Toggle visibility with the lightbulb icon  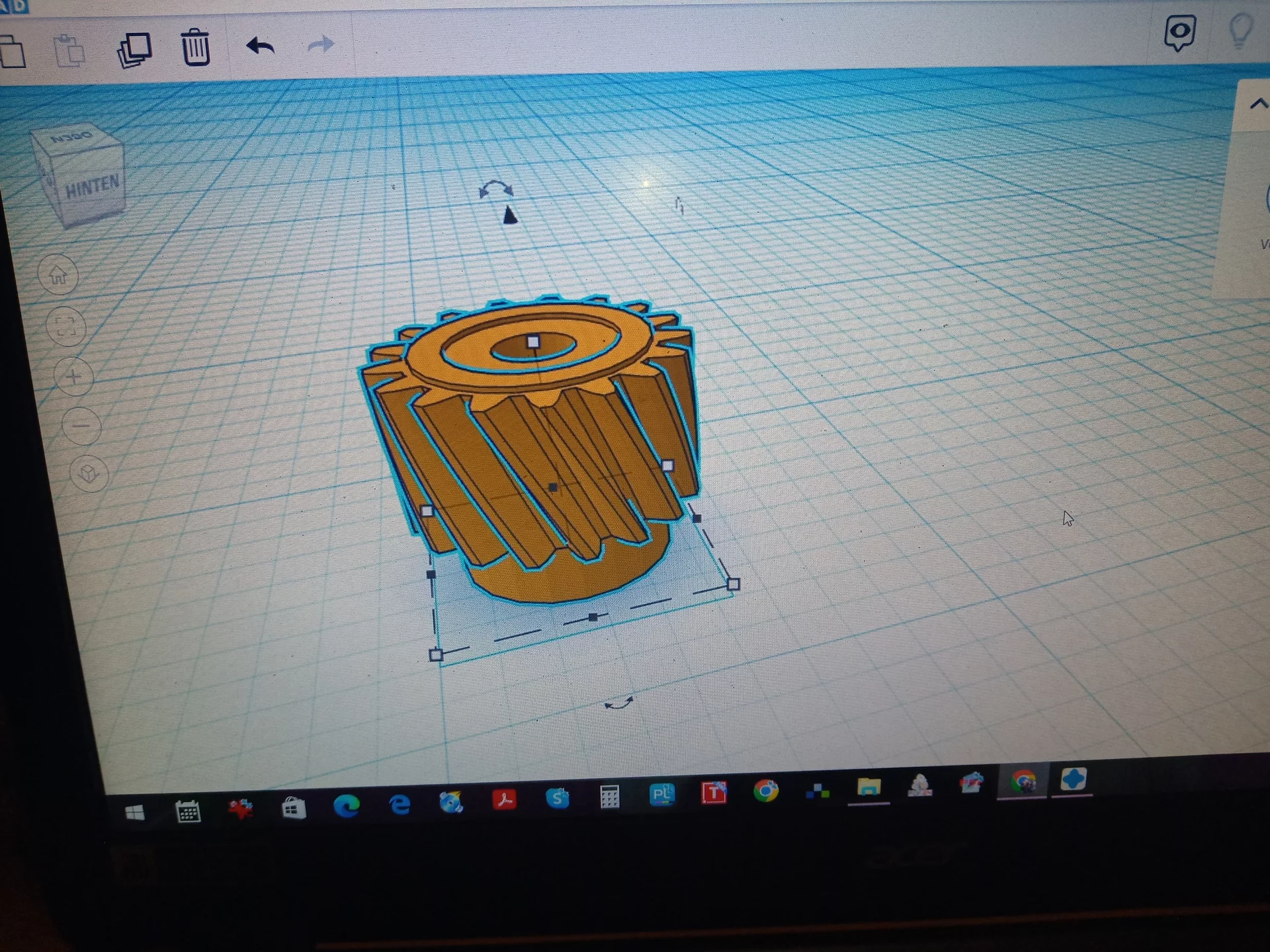click(x=1240, y=30)
